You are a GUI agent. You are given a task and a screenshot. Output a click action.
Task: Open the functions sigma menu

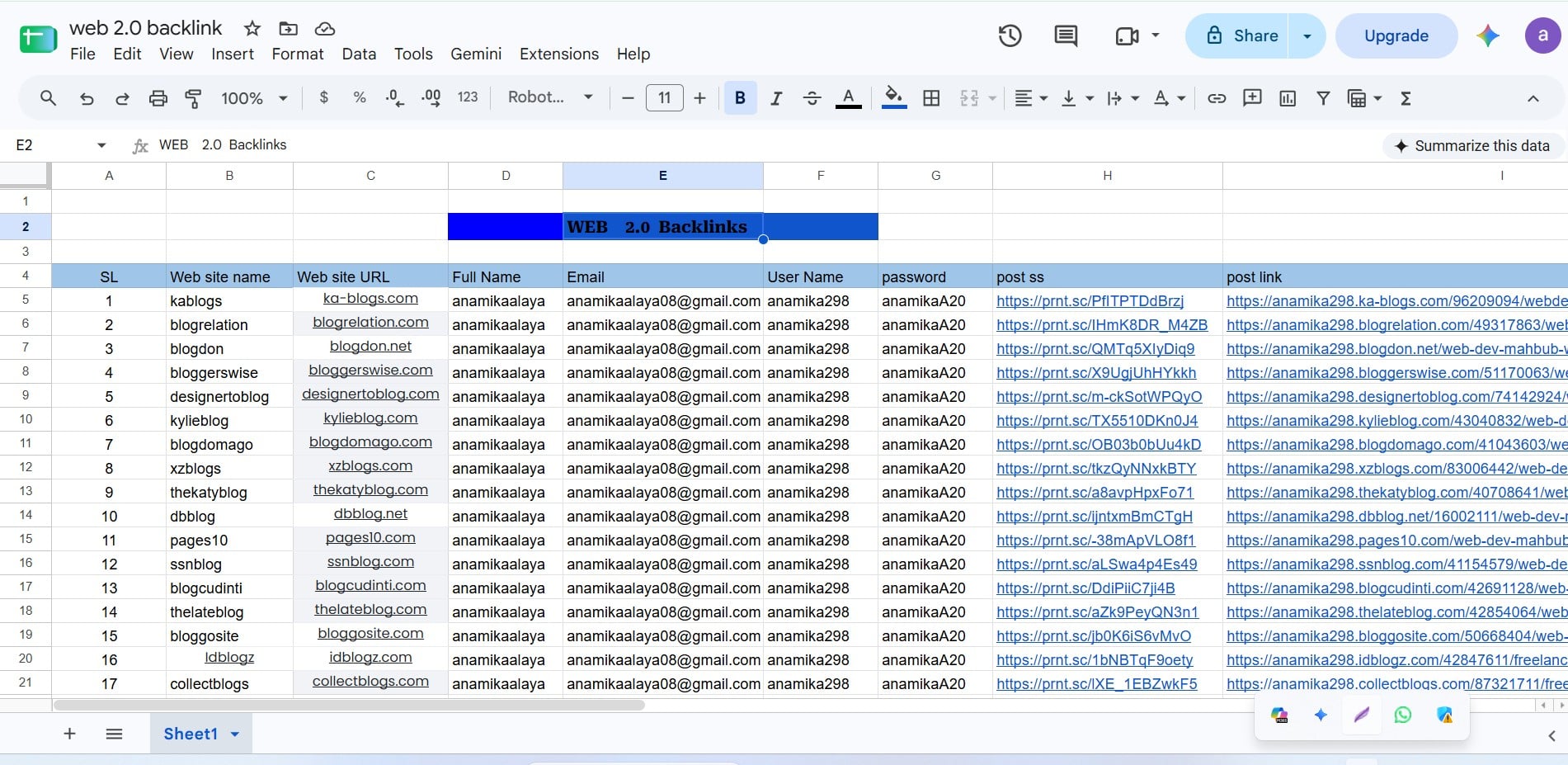pos(1406,98)
